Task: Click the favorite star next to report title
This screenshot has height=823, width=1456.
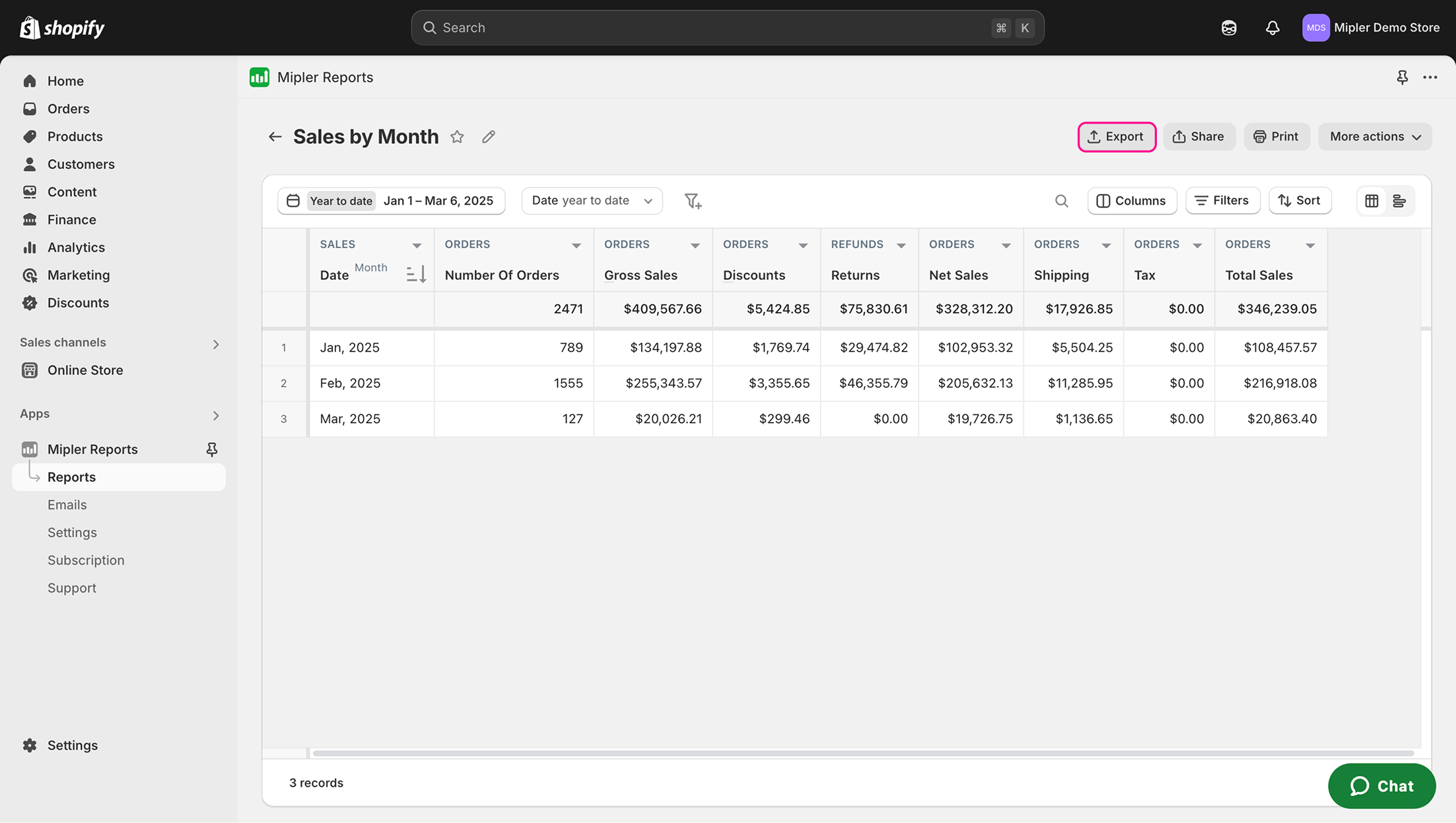Action: 457,137
